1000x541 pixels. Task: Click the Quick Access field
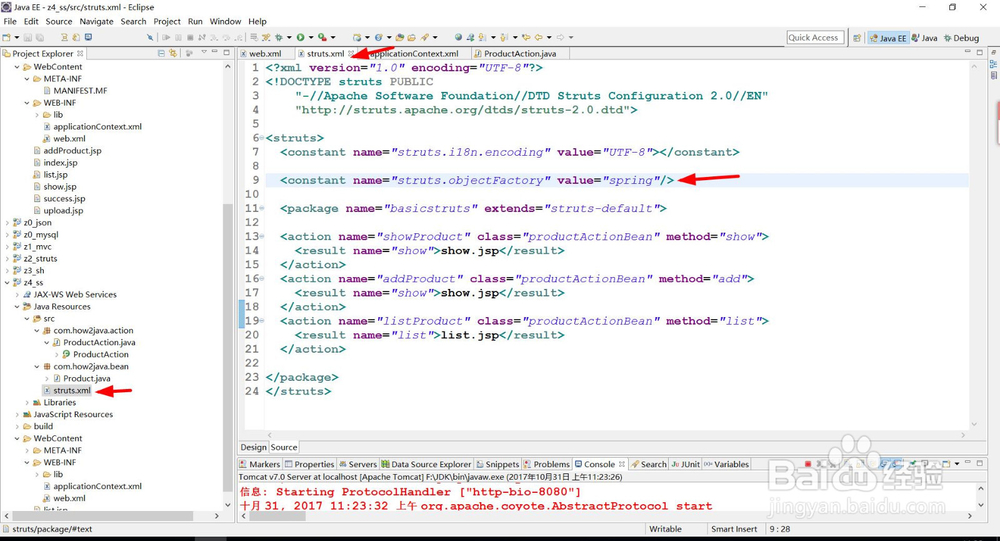pos(815,38)
